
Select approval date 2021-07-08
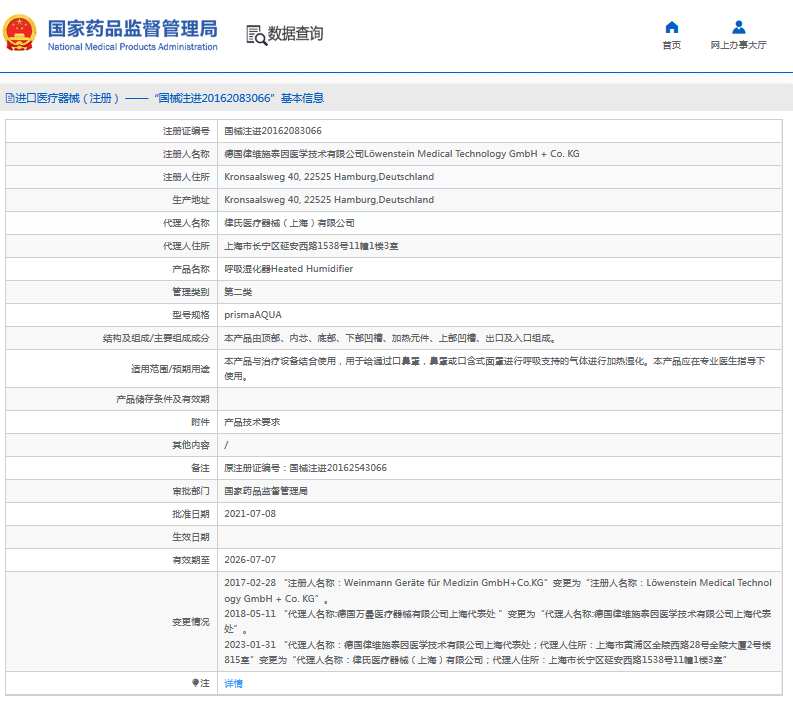[x=250, y=514]
